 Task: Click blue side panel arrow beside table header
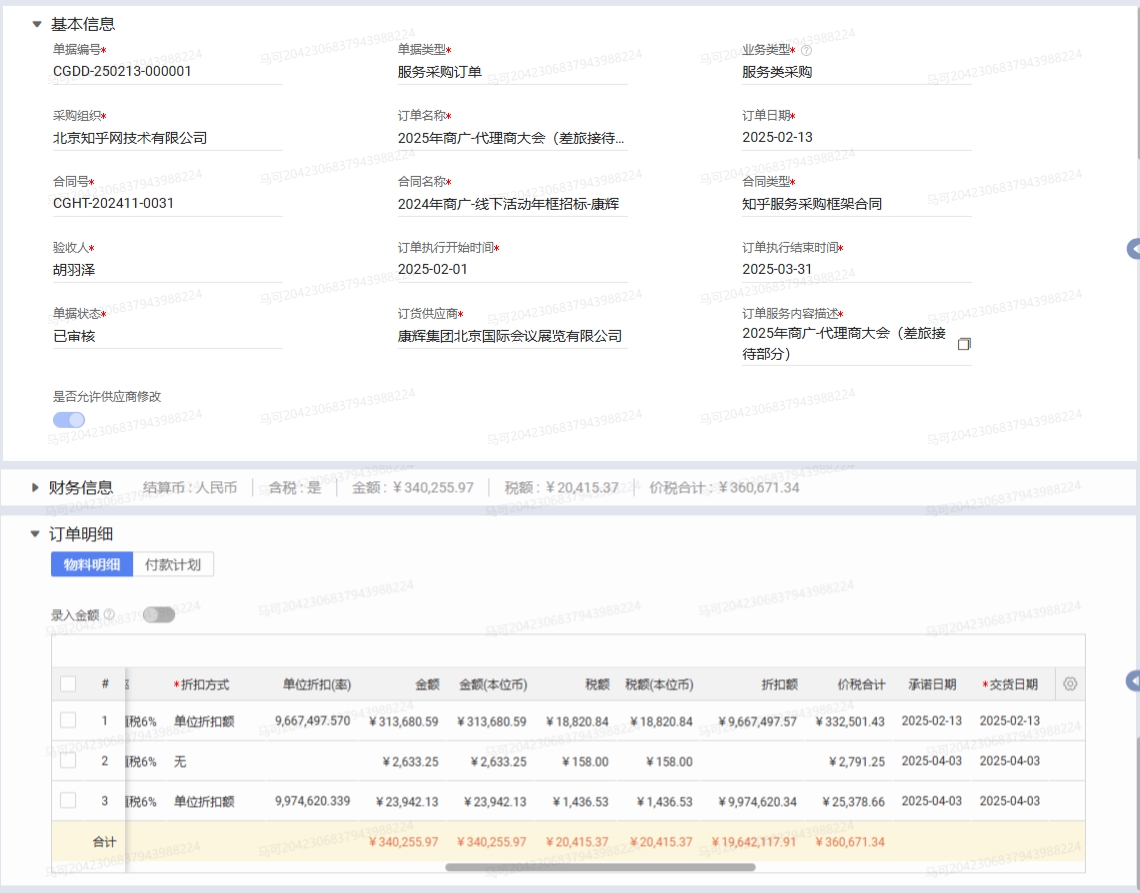point(1133,681)
